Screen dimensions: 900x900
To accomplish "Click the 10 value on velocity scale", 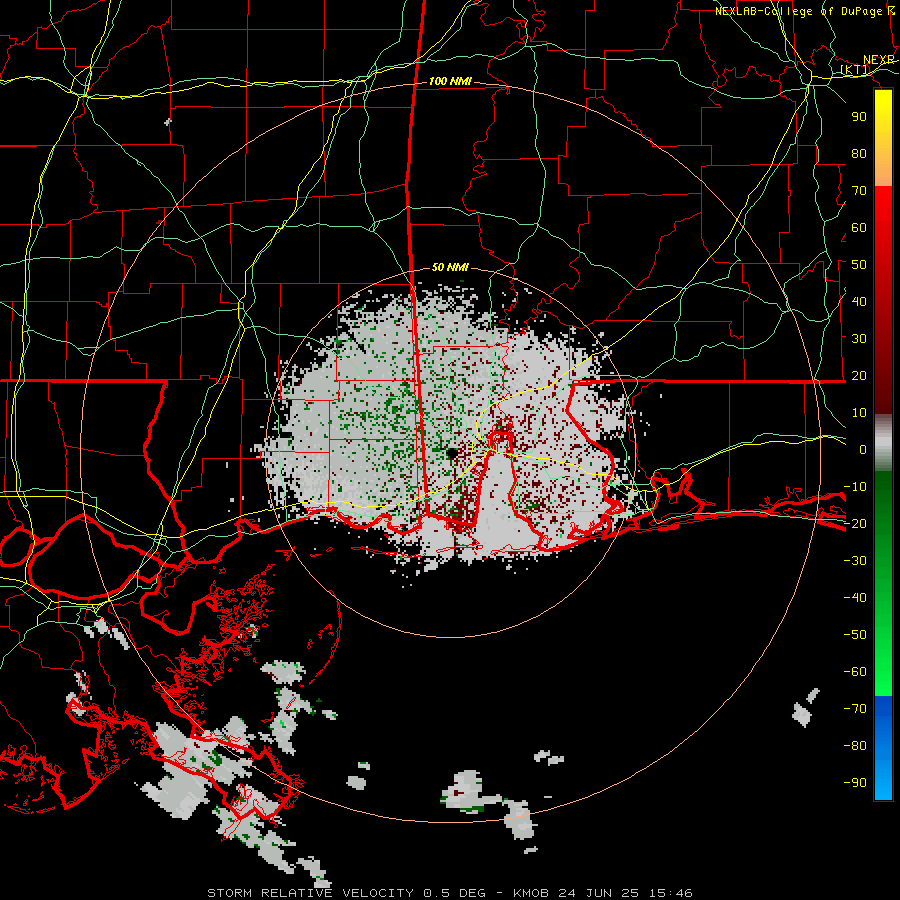I will click(x=859, y=413).
